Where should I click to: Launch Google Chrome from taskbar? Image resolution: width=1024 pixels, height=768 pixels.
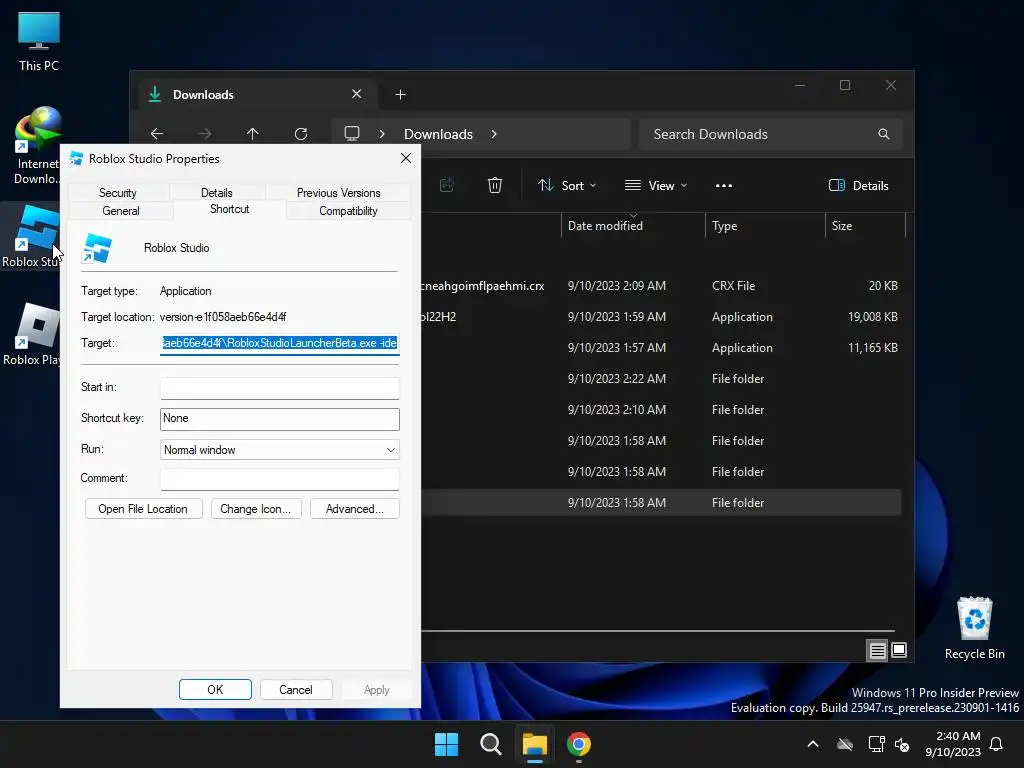[x=579, y=744]
